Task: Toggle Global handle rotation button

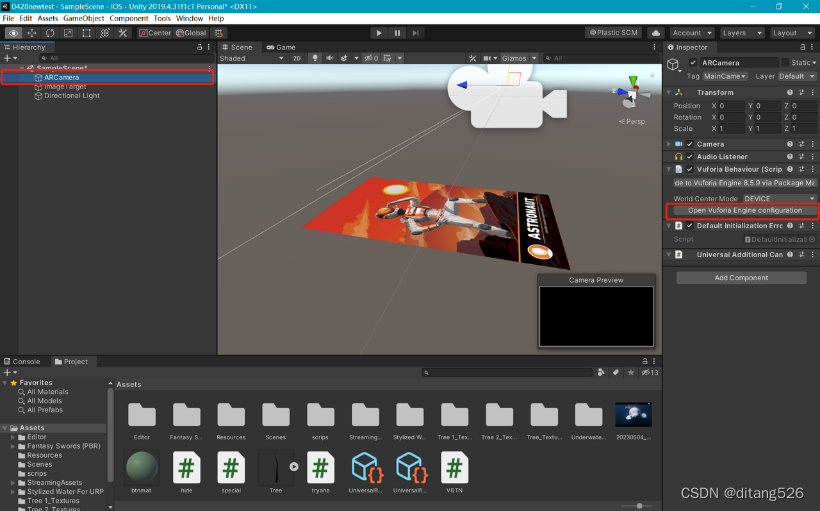Action: tap(191, 33)
